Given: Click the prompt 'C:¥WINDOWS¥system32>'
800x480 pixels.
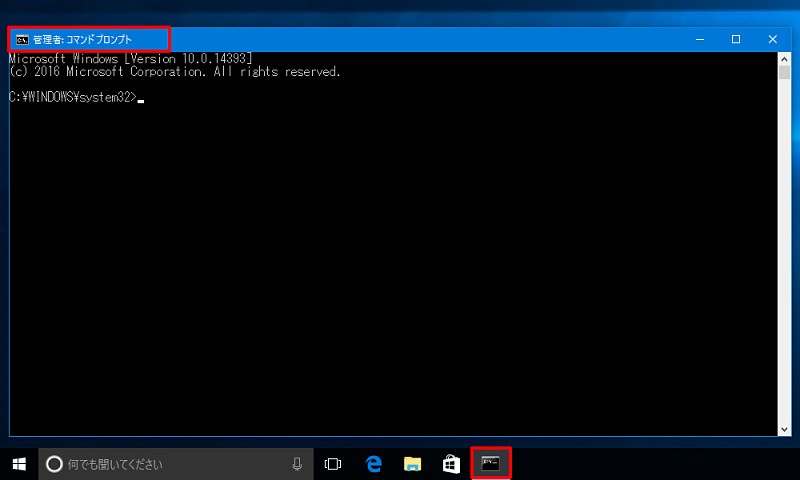Looking at the screenshot, I should point(73,97).
